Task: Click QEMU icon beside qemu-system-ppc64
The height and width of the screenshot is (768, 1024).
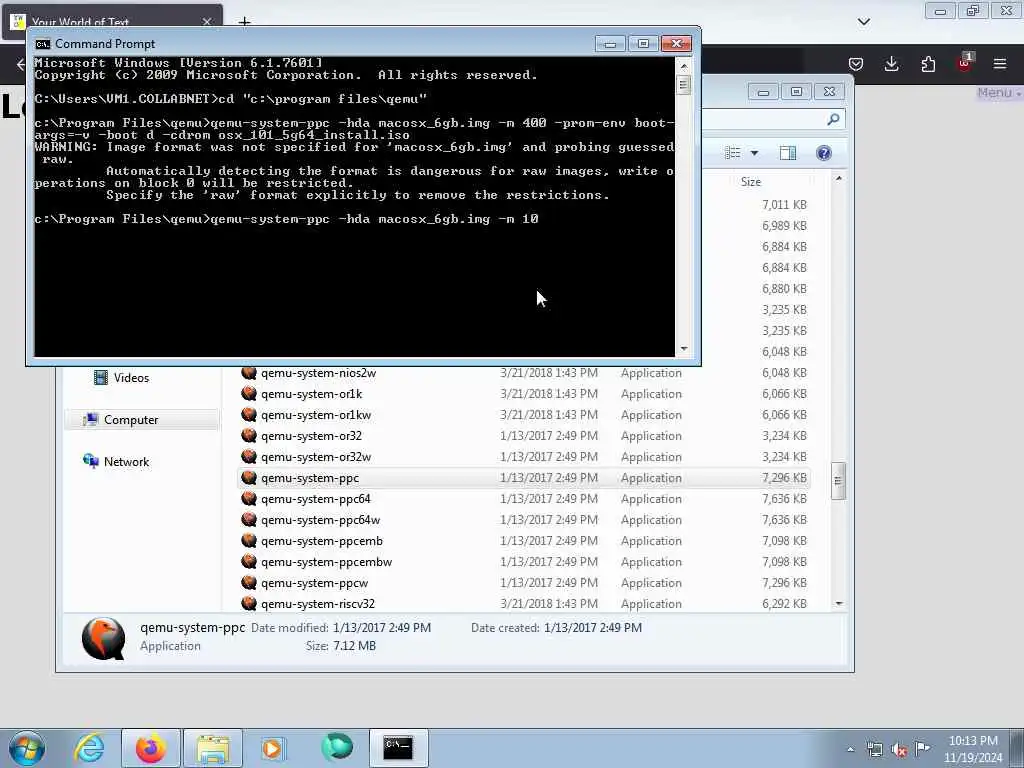Action: click(x=249, y=498)
